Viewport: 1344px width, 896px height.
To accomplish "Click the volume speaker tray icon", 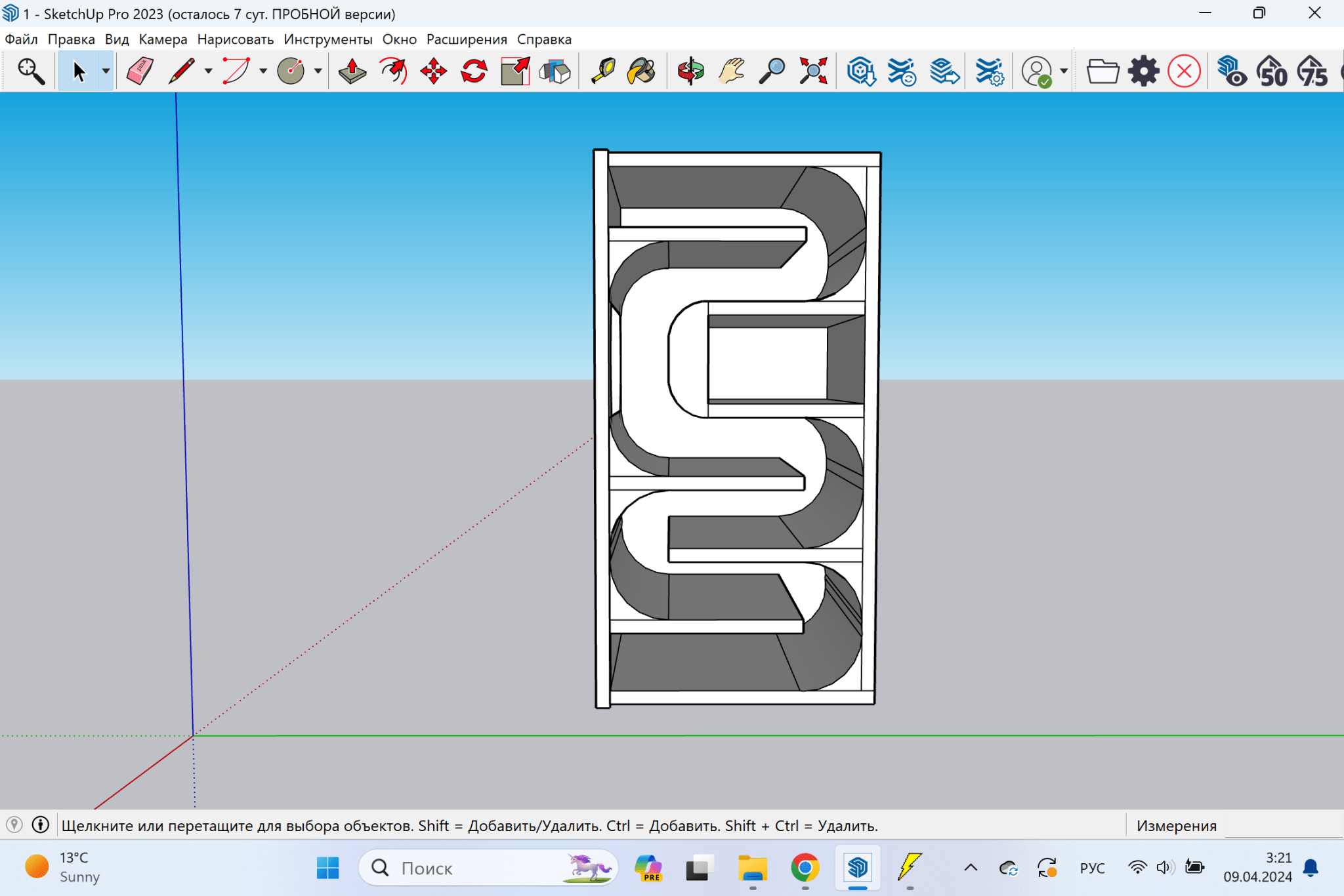I will tap(1165, 868).
